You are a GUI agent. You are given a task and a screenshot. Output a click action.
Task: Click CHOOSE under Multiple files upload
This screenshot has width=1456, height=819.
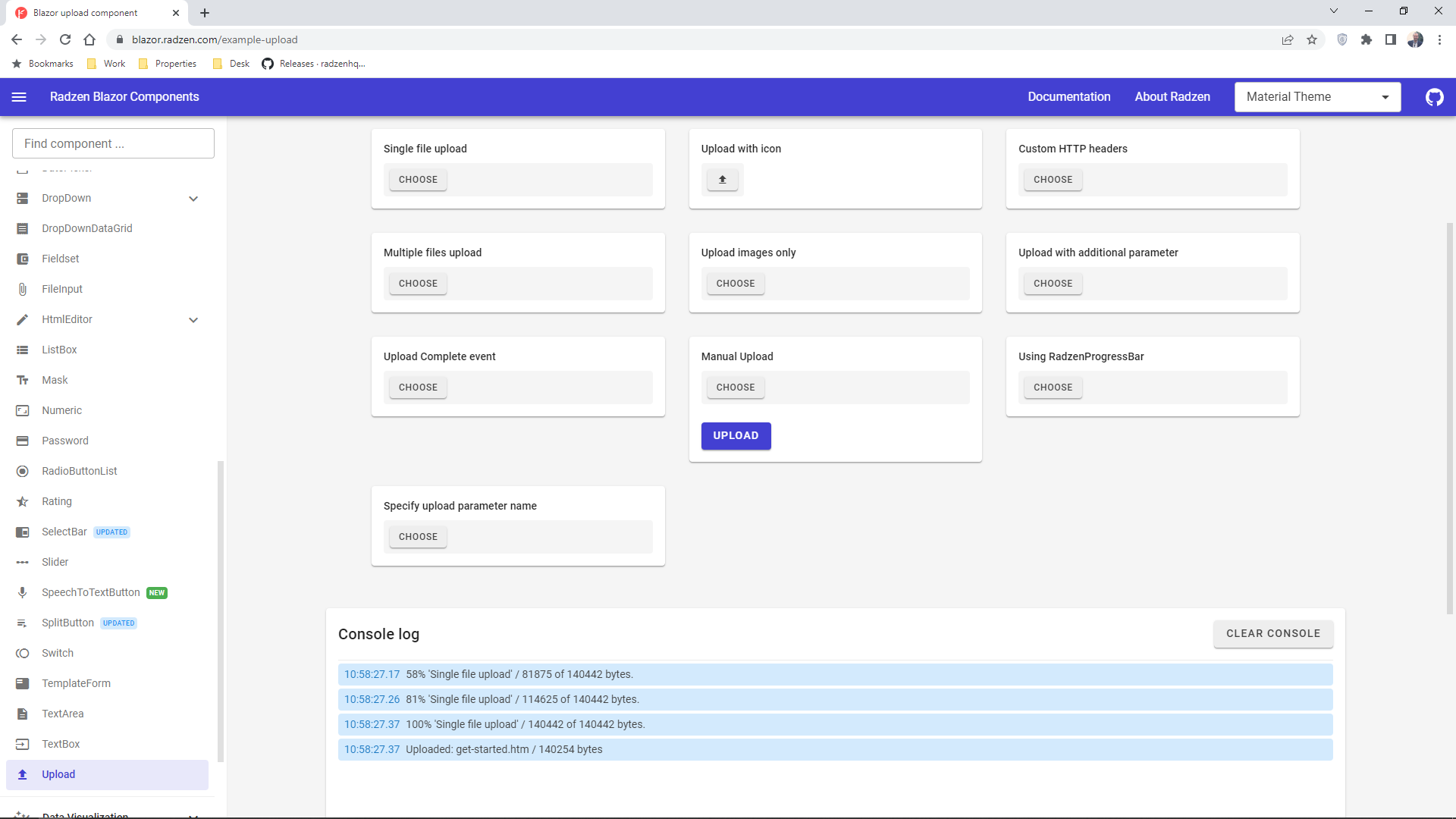[418, 284]
